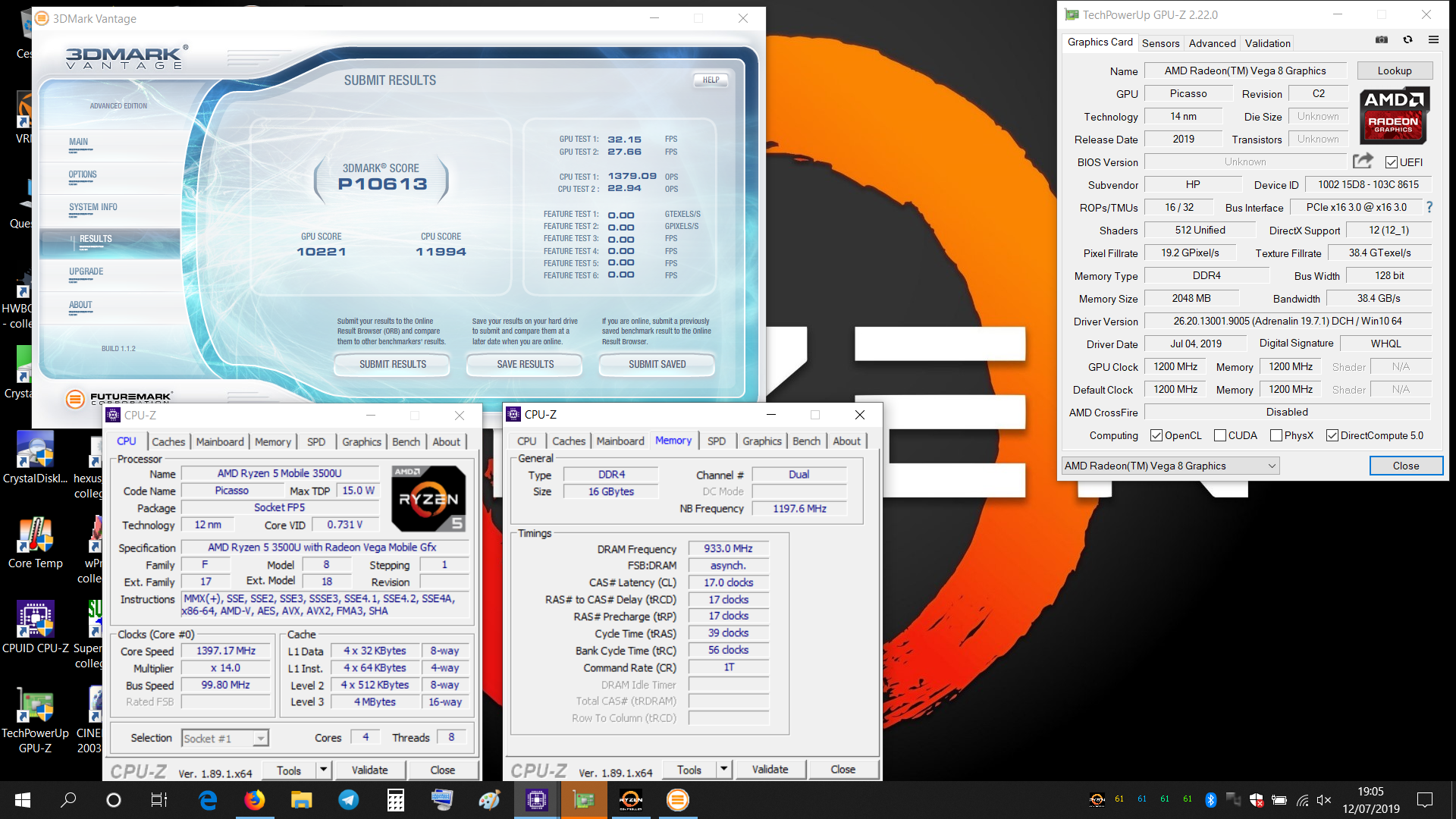The image size is (1456, 819).
Task: Toggle the CUDA checkbox
Action: point(1220,435)
